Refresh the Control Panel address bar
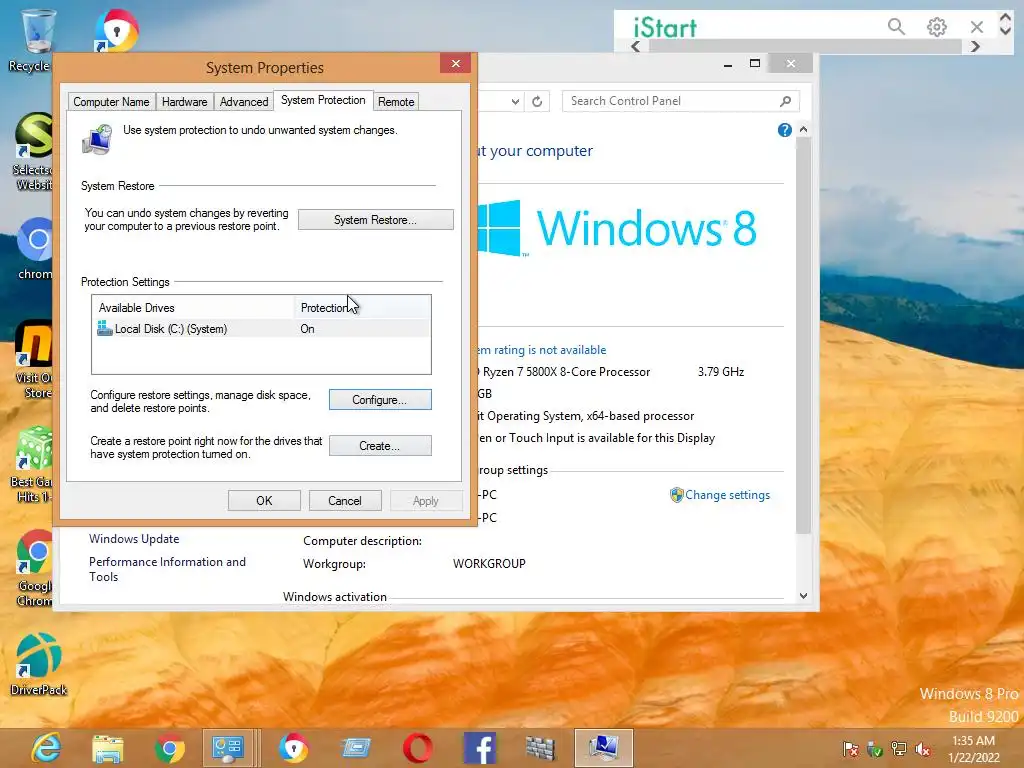Screen dimensions: 1024x768 [x=537, y=101]
